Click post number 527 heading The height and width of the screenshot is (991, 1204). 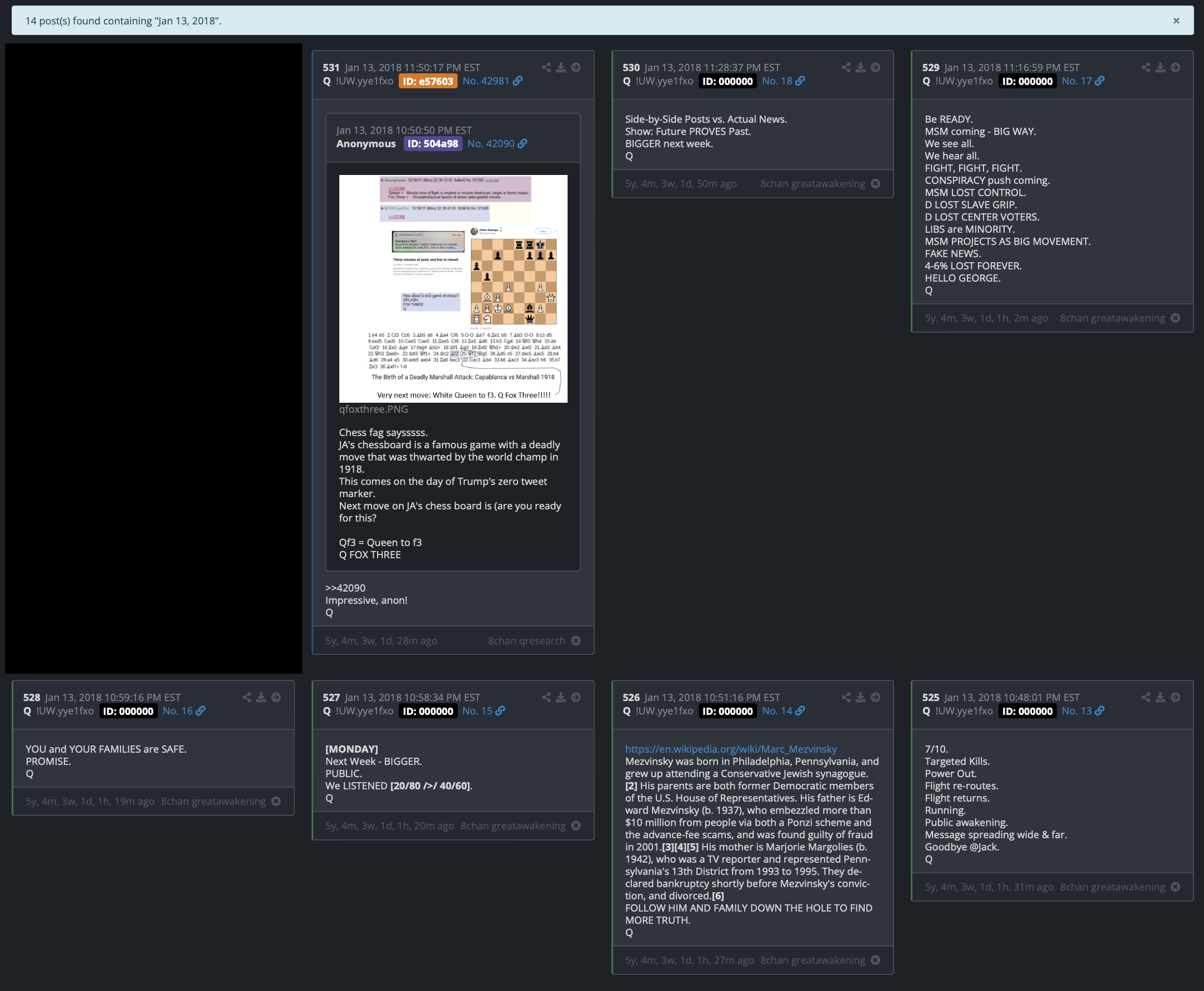pos(331,697)
